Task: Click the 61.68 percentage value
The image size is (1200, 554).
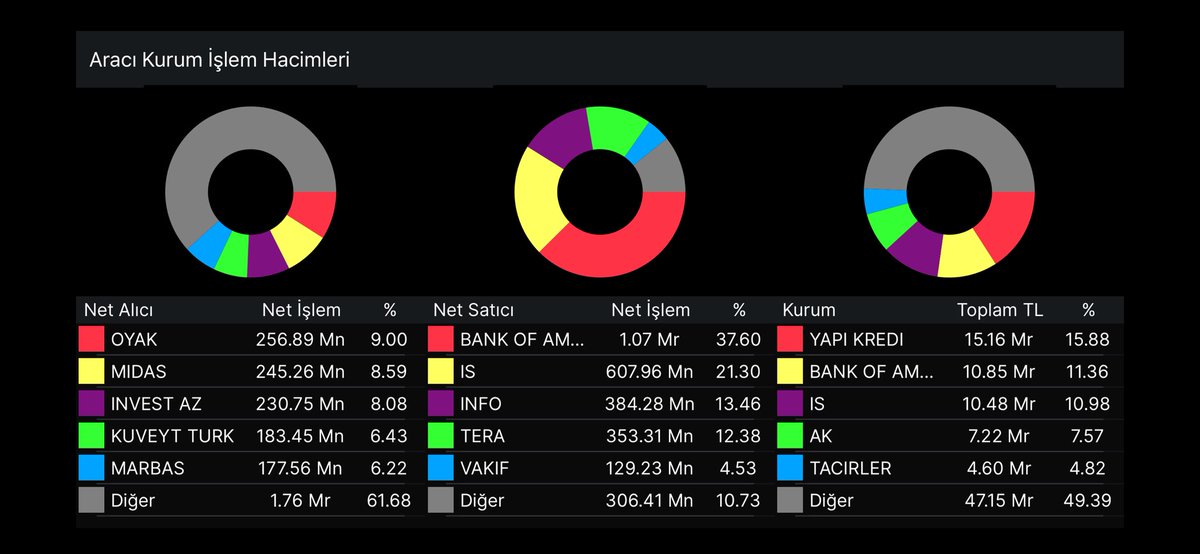Action: tap(387, 500)
